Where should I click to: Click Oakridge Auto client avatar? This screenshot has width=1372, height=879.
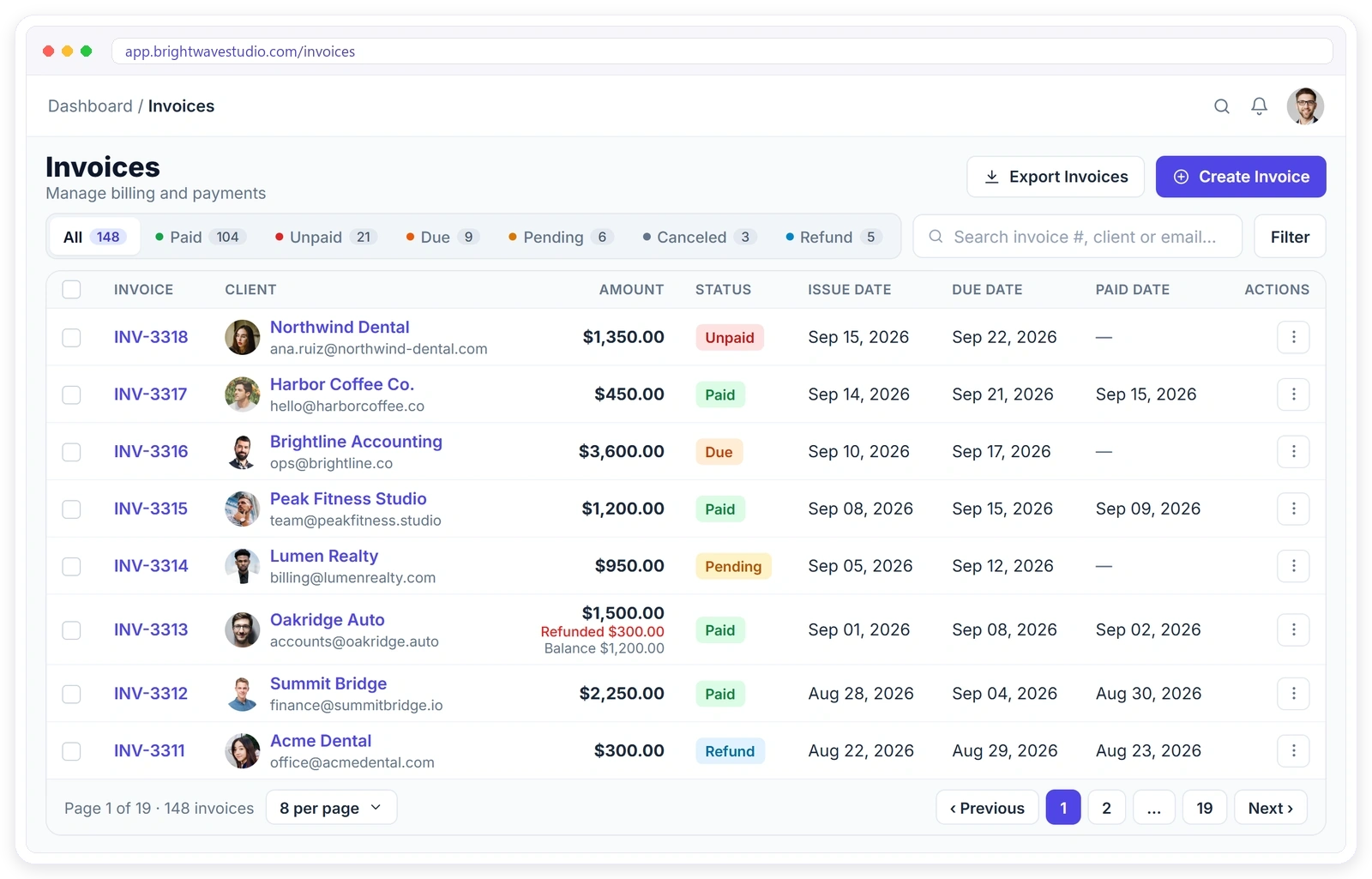[243, 630]
